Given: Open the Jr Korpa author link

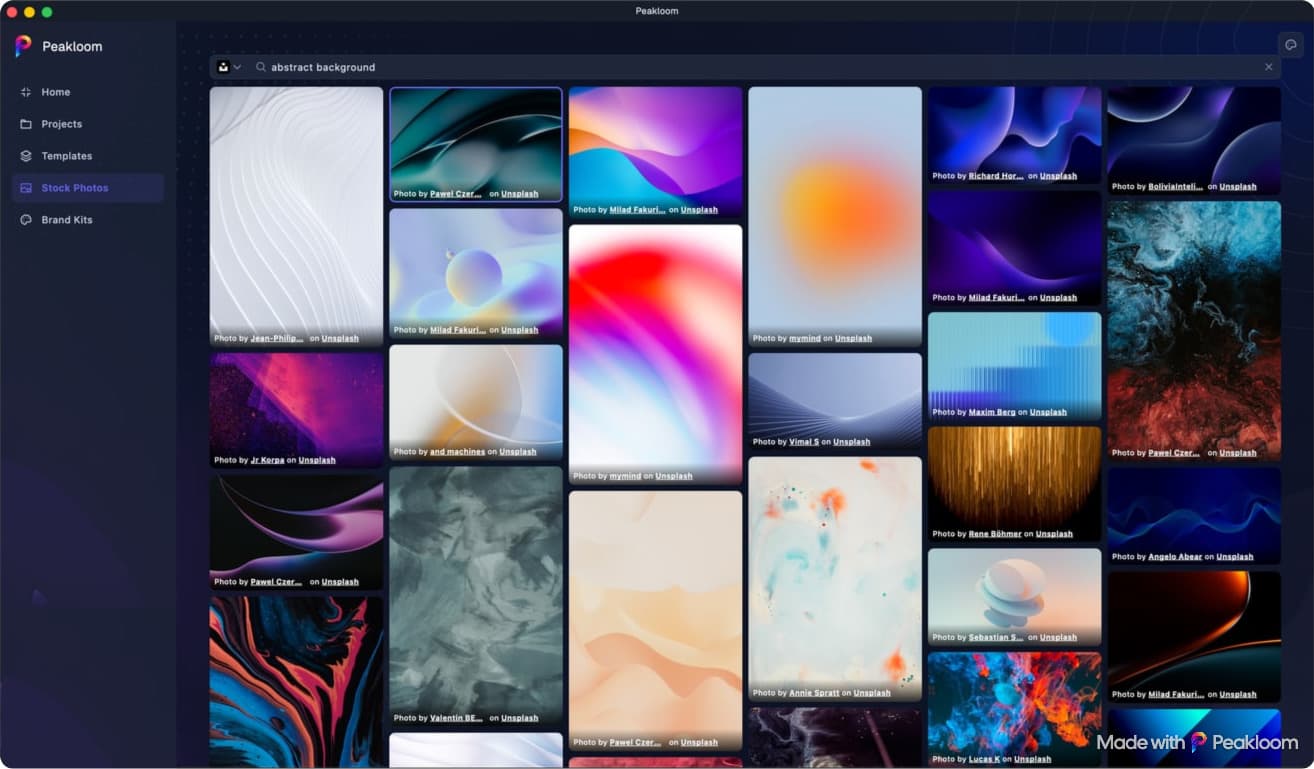Looking at the screenshot, I should click(267, 461).
